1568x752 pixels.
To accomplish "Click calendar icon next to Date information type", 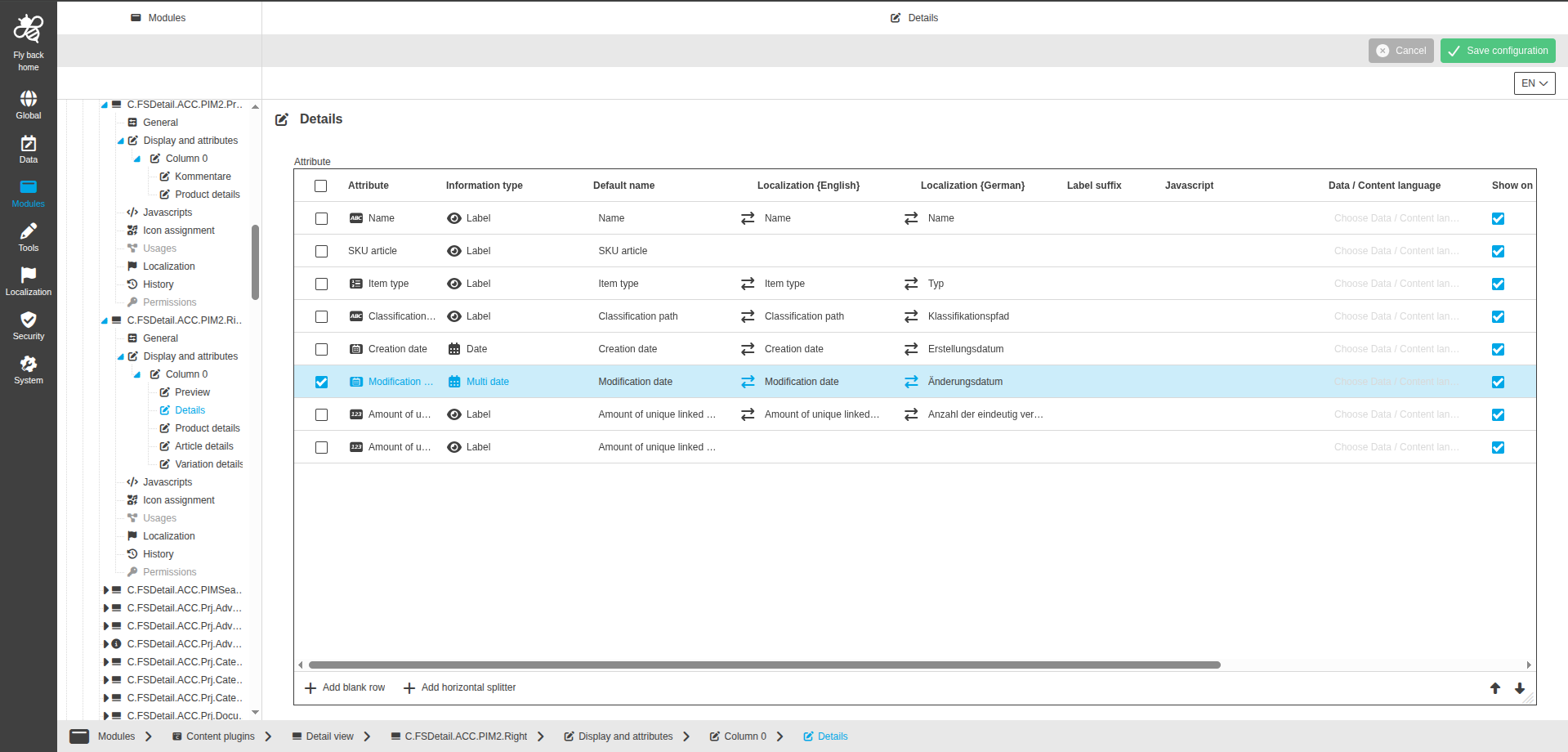I will 454,349.
